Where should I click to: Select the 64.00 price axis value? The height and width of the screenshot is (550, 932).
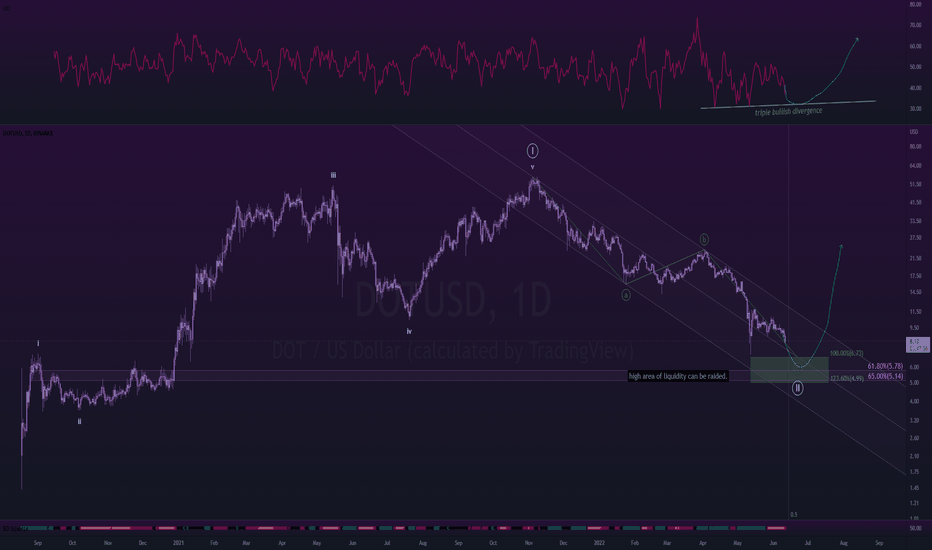(915, 166)
